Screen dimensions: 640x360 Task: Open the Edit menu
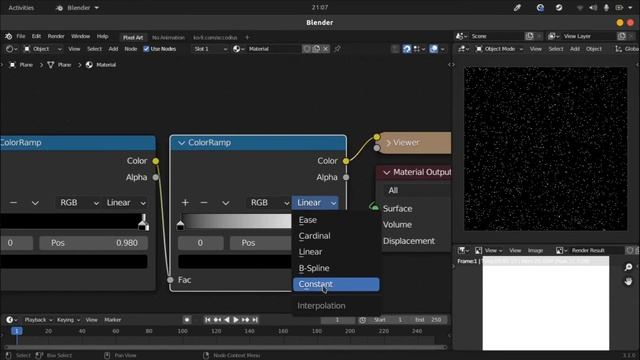pyautogui.click(x=36, y=36)
